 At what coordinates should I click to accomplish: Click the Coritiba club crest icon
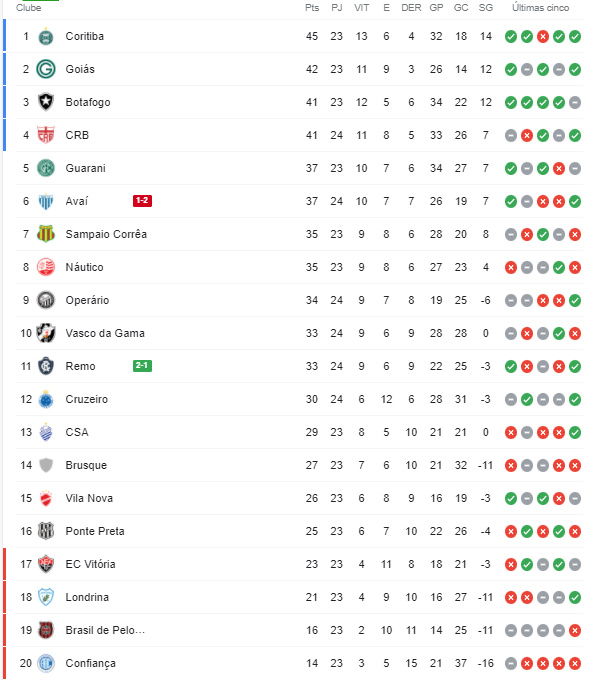click(45, 36)
